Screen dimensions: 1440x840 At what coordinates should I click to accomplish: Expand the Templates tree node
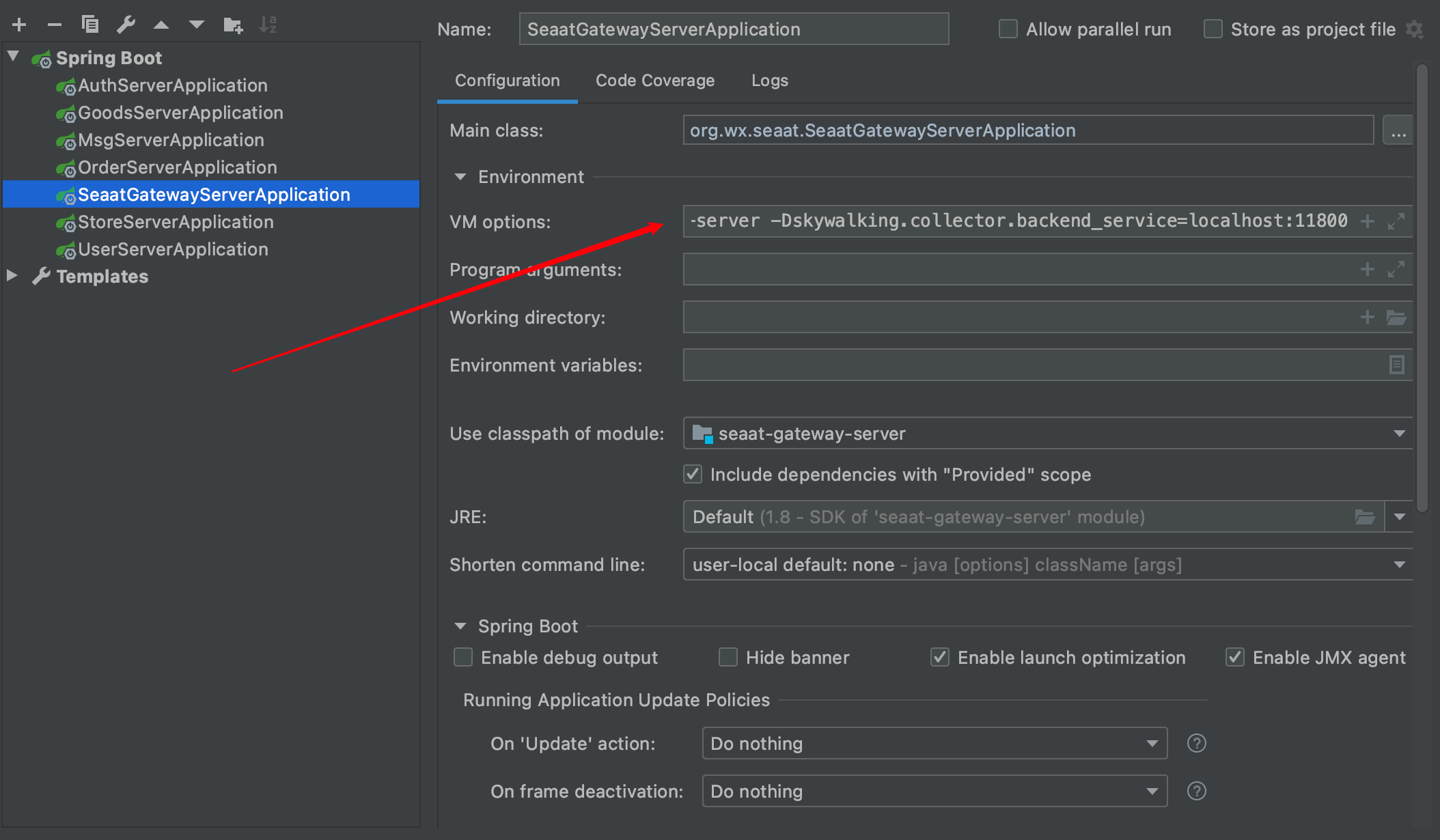pyautogui.click(x=12, y=275)
